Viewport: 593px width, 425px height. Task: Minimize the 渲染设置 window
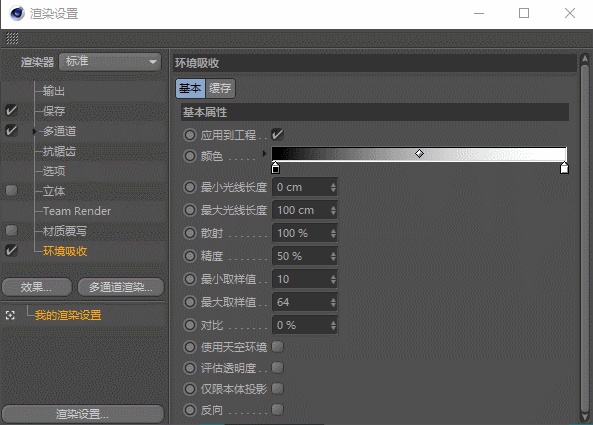pyautogui.click(x=479, y=13)
